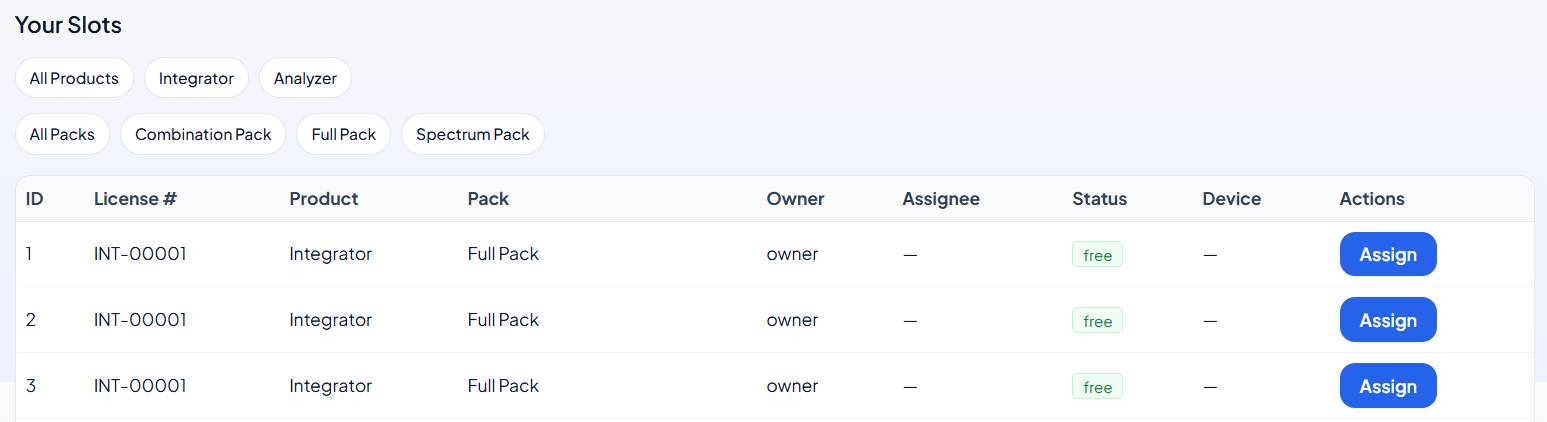Screen dimensions: 1547x422
Task: Filter by Spectrum Pack
Action: 473,134
